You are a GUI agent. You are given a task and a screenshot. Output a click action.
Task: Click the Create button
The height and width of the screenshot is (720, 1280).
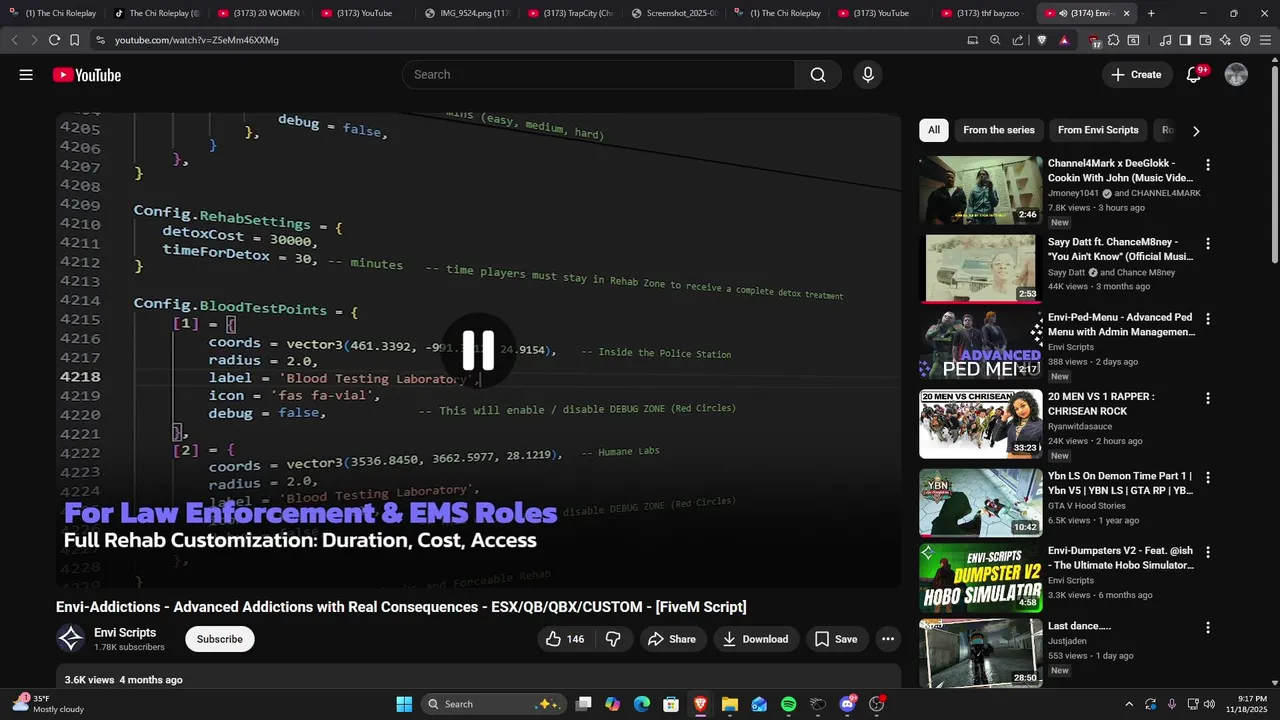[1137, 75]
